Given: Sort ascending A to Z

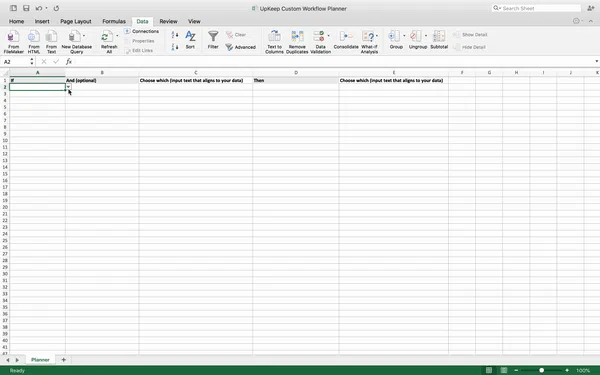Looking at the screenshot, I should [x=174, y=35].
